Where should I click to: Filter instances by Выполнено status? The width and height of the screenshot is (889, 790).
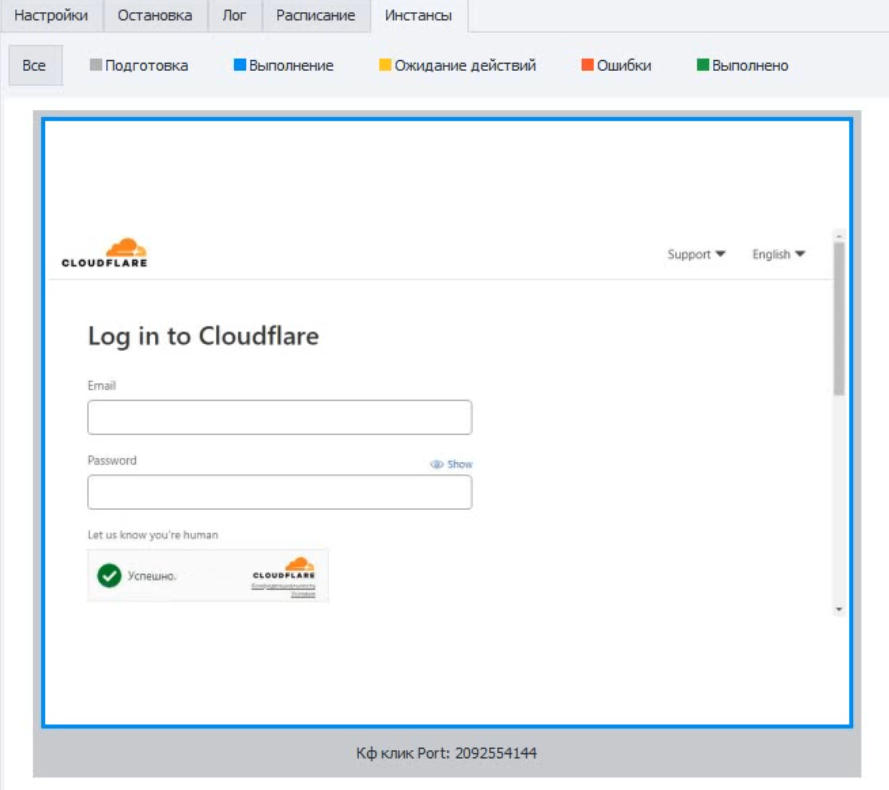(x=743, y=65)
